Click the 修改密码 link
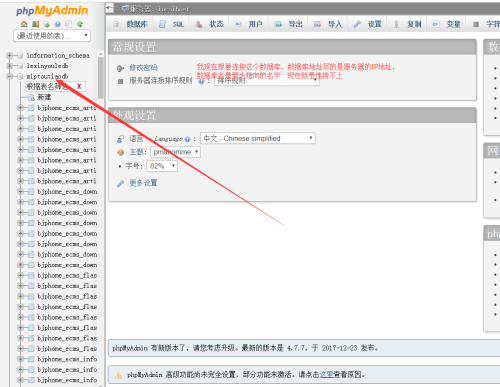This screenshot has height=387, width=500. point(143,68)
